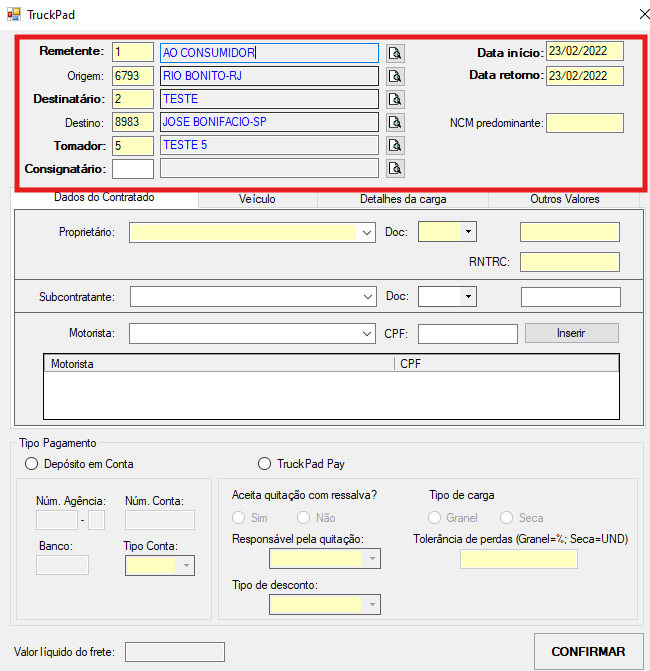Select the Depósito em Conta option

pyautogui.click(x=32, y=464)
